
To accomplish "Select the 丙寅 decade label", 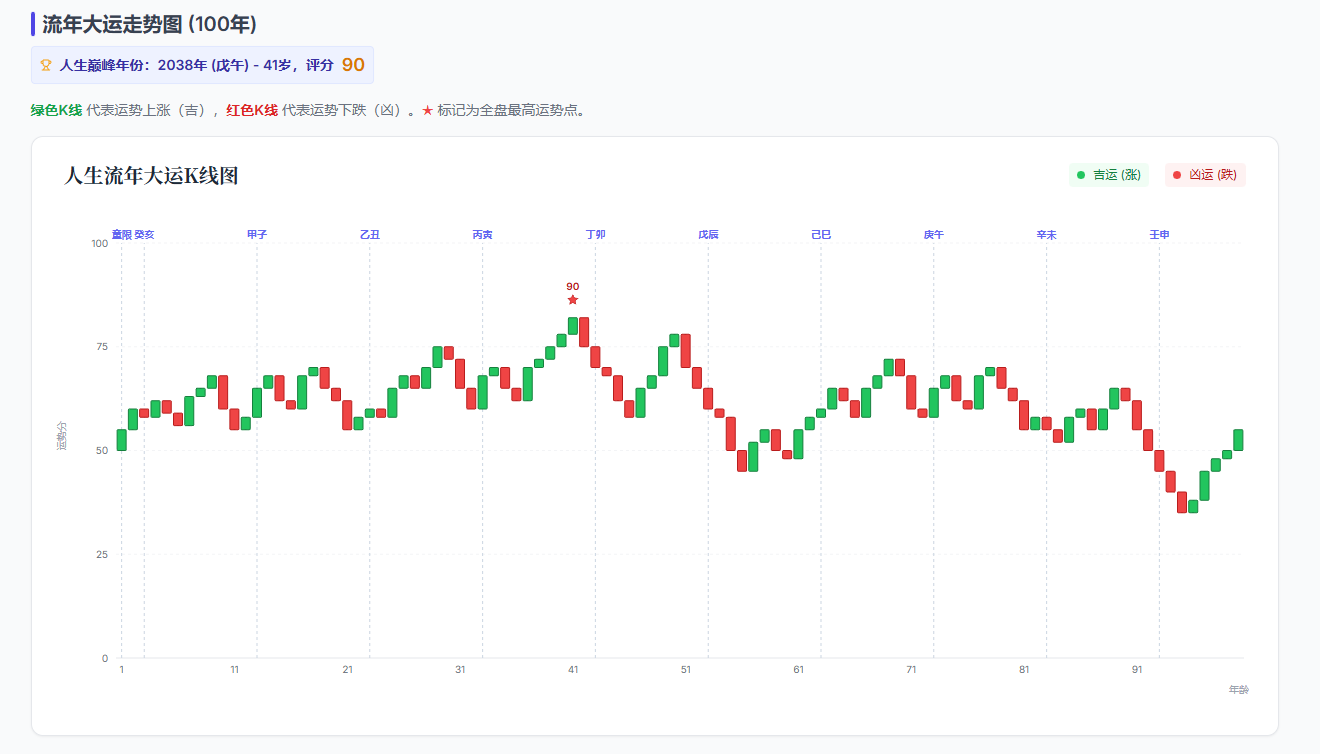I will click(482, 235).
